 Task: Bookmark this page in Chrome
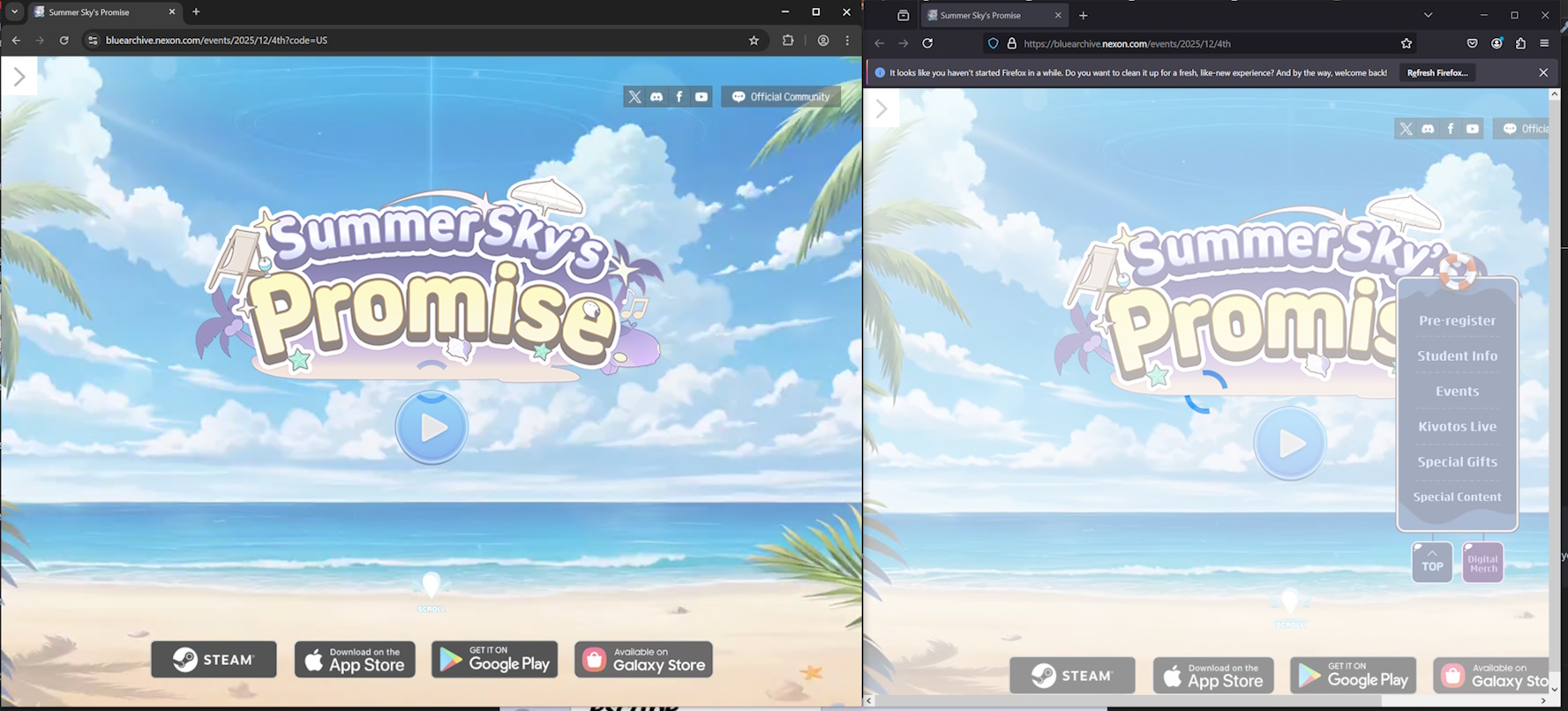(x=754, y=41)
